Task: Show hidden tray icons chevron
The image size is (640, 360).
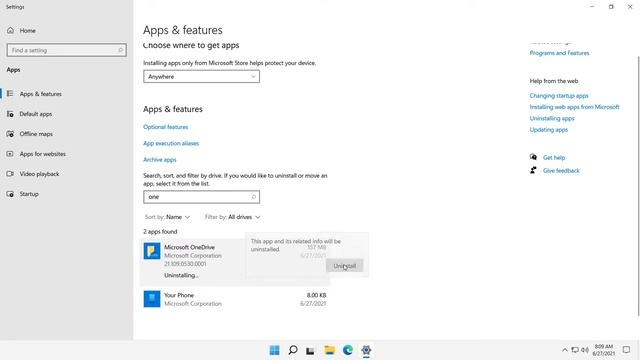Action: [564, 350]
